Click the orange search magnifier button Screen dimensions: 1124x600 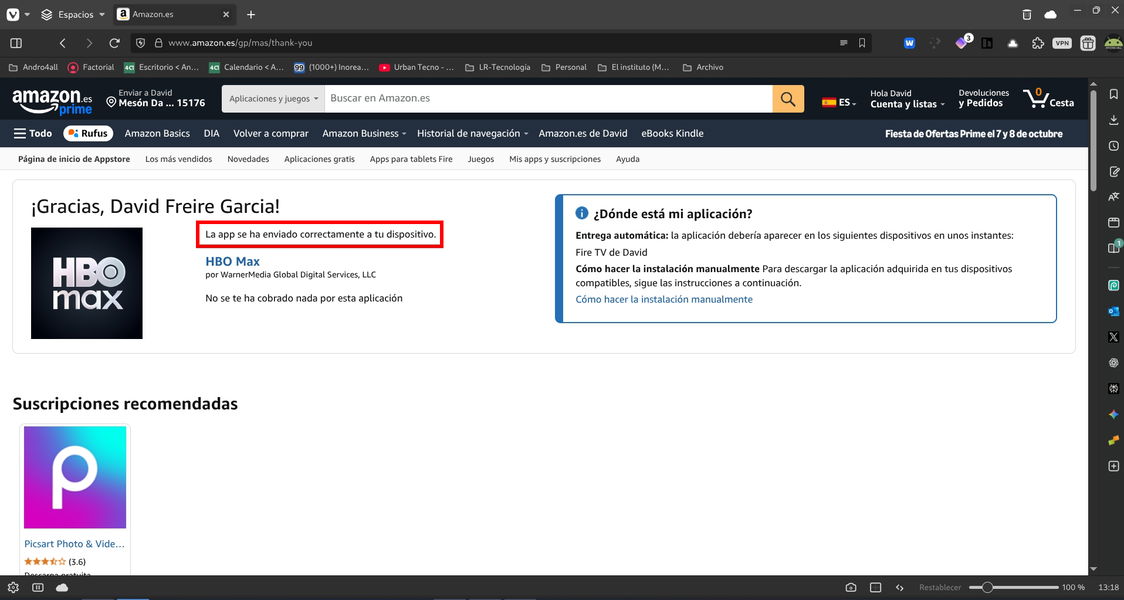click(788, 98)
